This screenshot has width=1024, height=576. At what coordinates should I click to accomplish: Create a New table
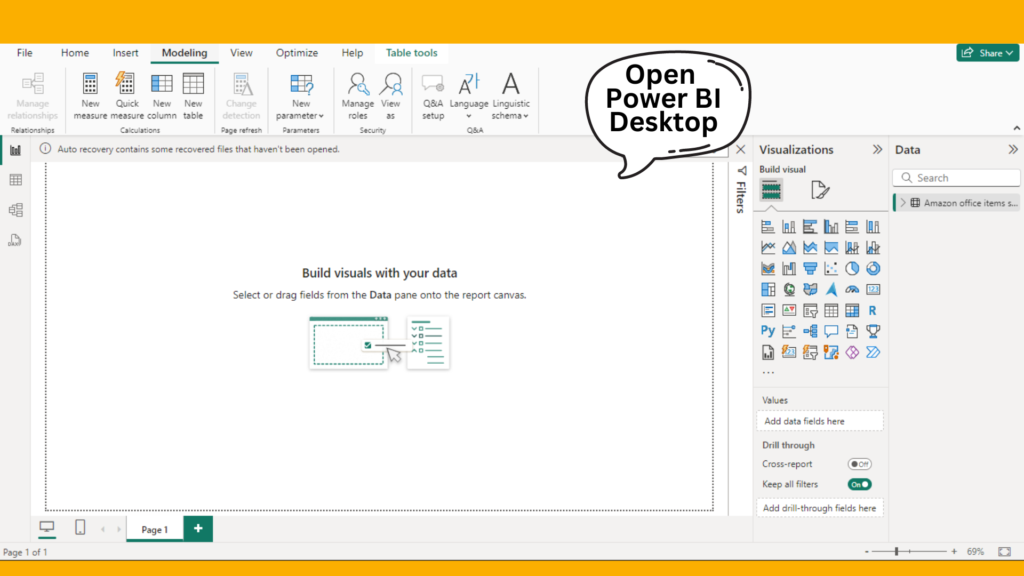pyautogui.click(x=193, y=96)
